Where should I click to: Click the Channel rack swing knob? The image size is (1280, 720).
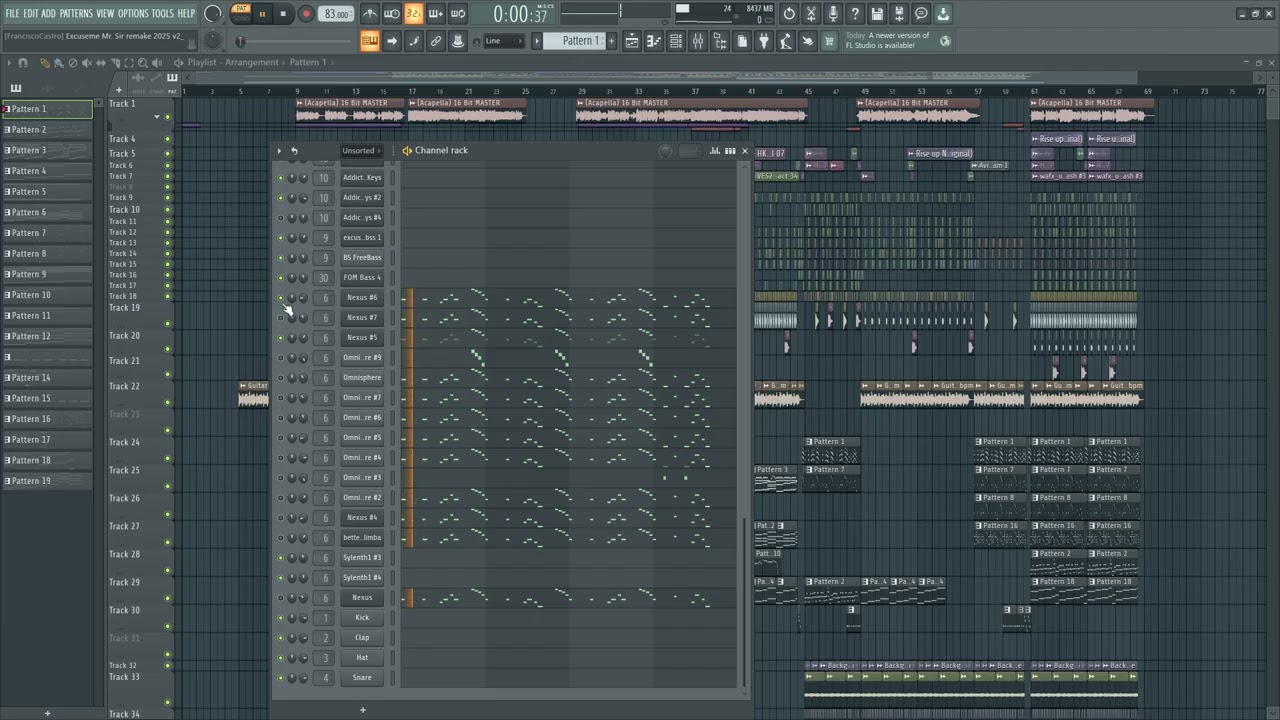pyautogui.click(x=665, y=151)
